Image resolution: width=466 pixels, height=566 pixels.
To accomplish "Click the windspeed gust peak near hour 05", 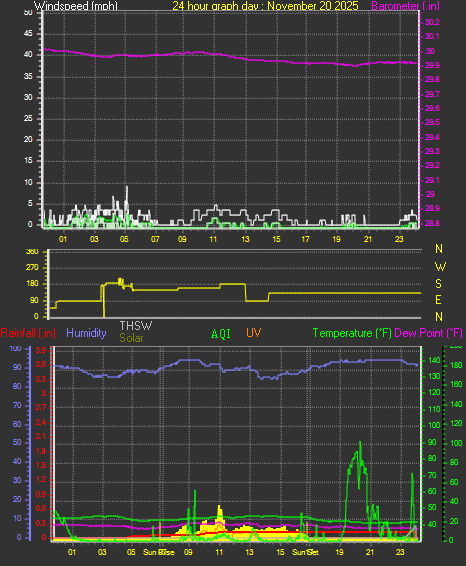I will [x=127, y=187].
